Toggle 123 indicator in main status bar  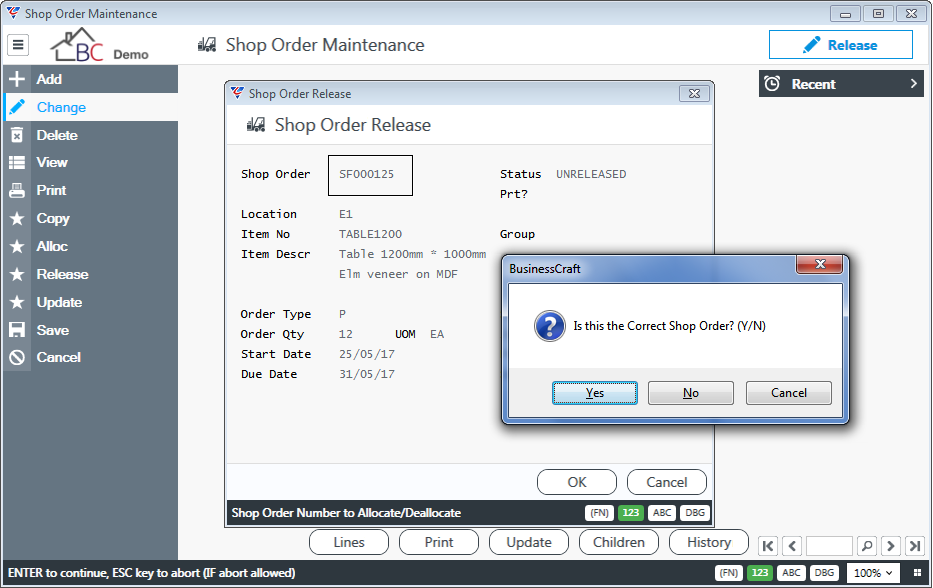(760, 573)
